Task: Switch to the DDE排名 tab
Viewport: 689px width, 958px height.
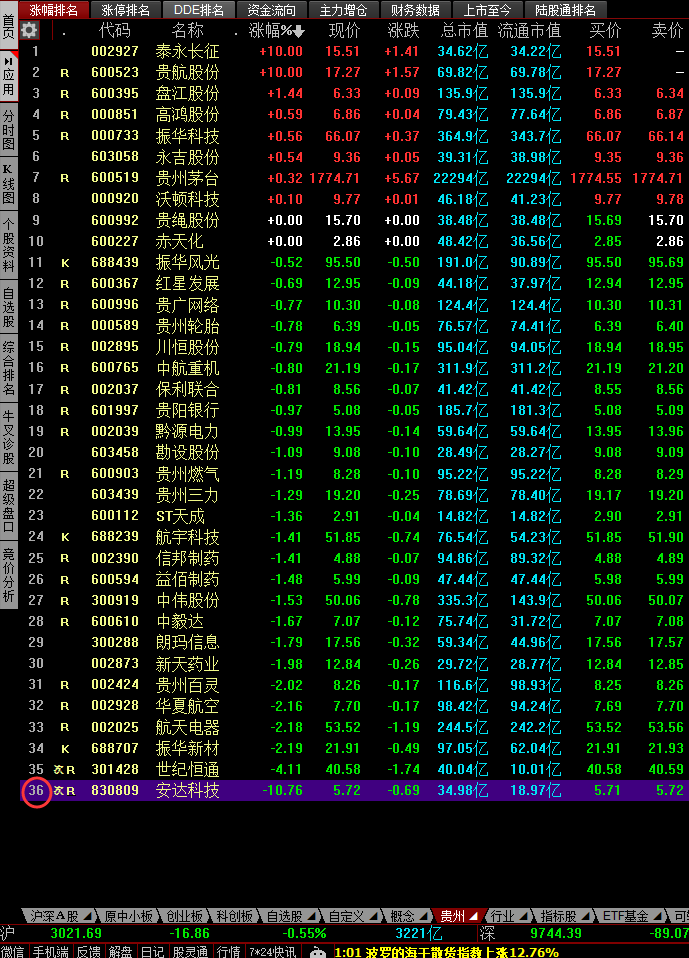Action: 199,10
